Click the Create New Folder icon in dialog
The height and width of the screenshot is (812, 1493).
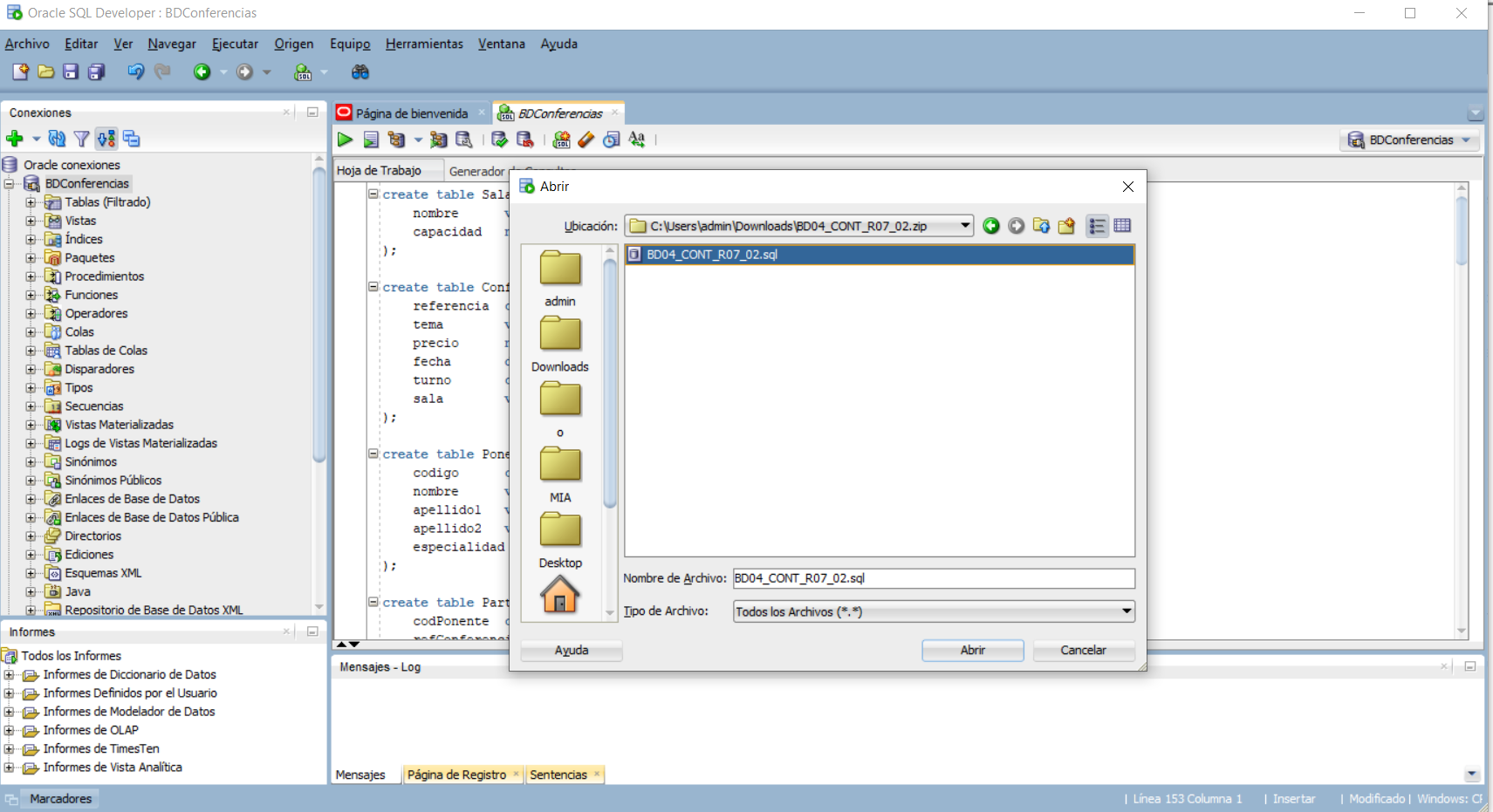tap(1066, 226)
